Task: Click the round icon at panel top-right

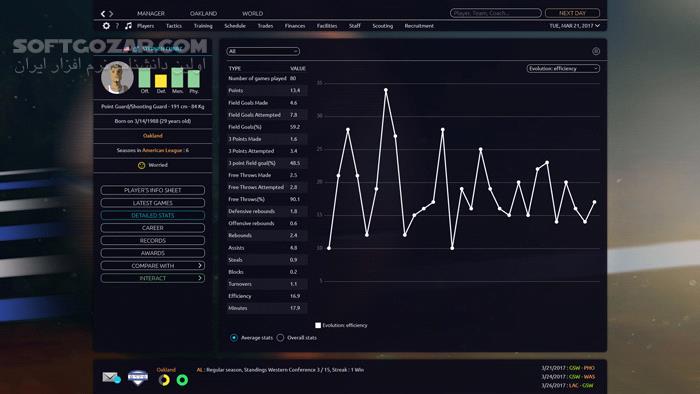Action: point(596,51)
